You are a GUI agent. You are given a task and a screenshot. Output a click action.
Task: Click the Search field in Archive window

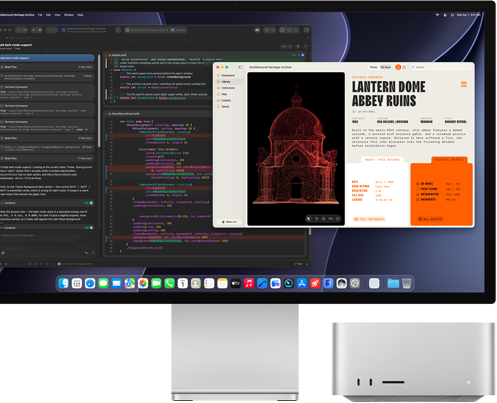click(x=440, y=67)
